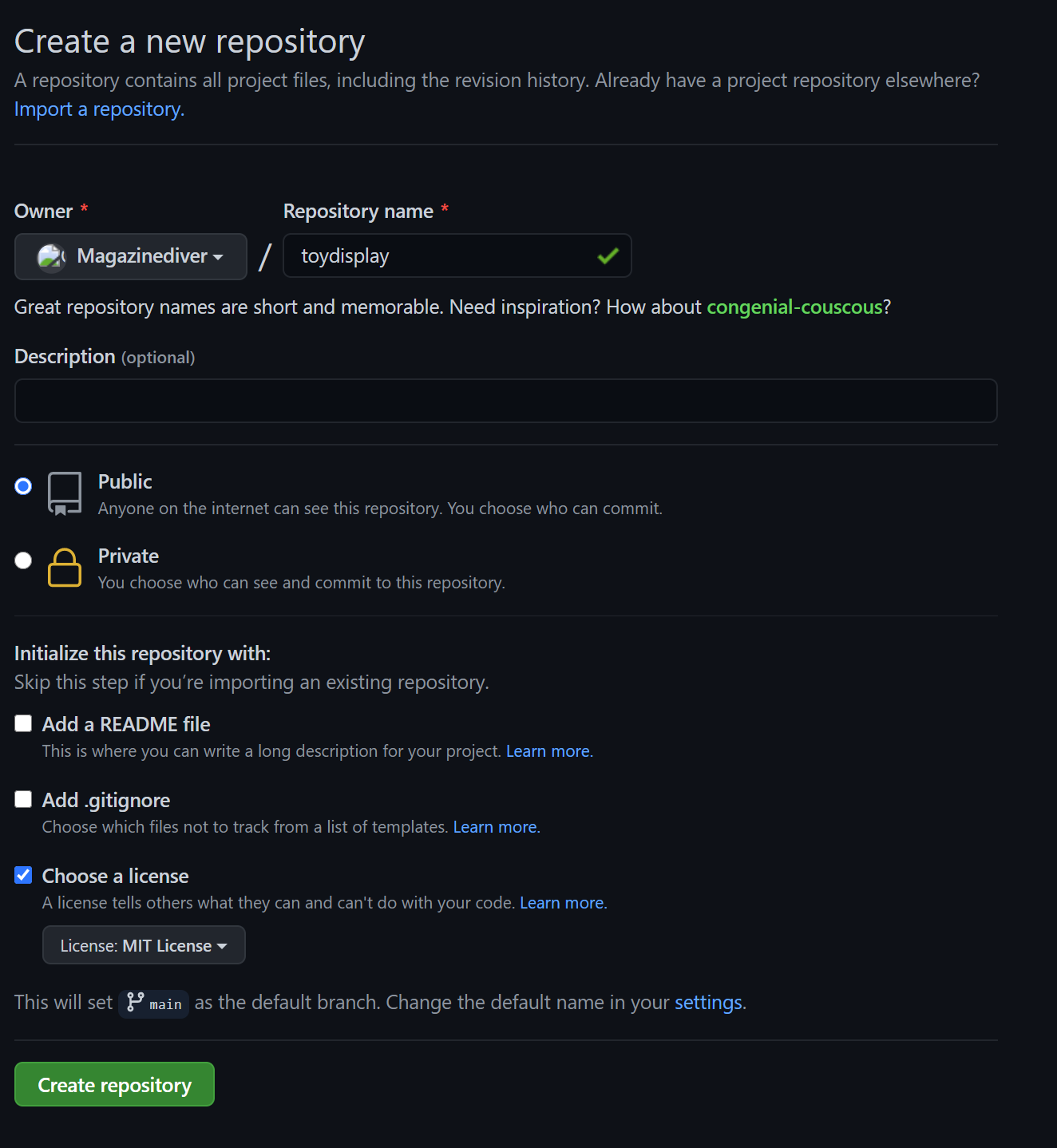Image resolution: width=1057 pixels, height=1148 pixels.
Task: Open Learn more link about licenses
Action: point(562,903)
